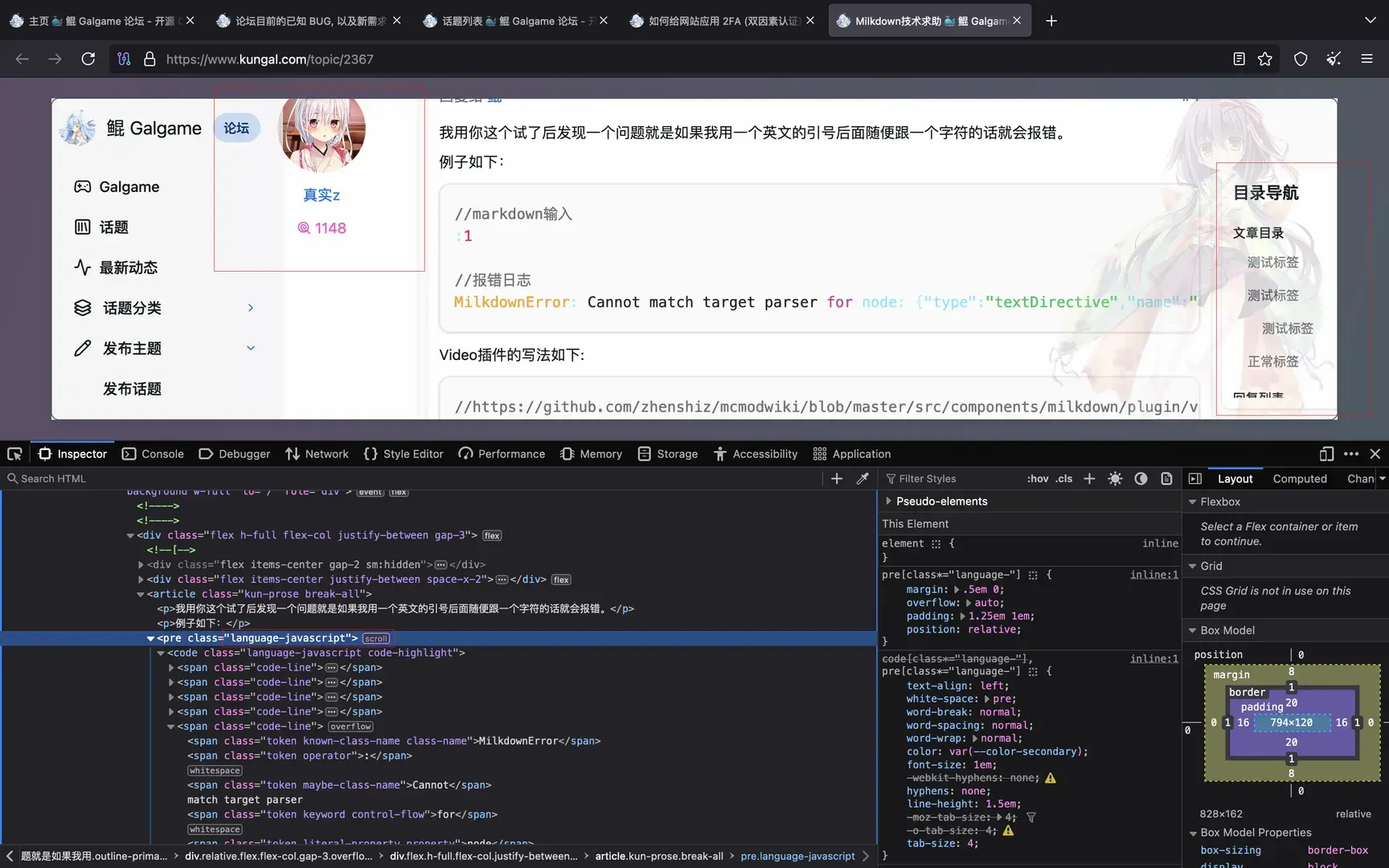Toggle dark color scheme simulation
This screenshot has width=1389, height=868.
[1141, 478]
